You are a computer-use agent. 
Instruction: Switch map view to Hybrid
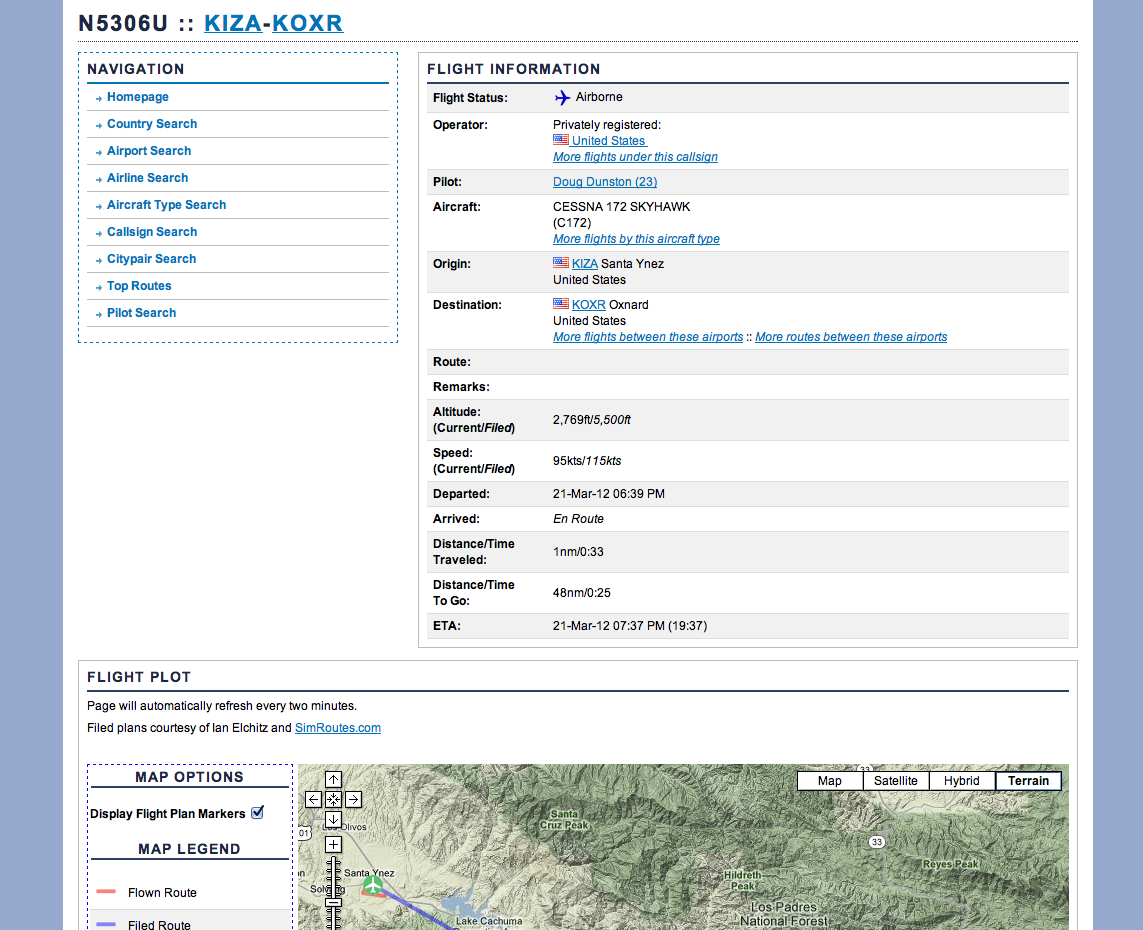(x=961, y=781)
